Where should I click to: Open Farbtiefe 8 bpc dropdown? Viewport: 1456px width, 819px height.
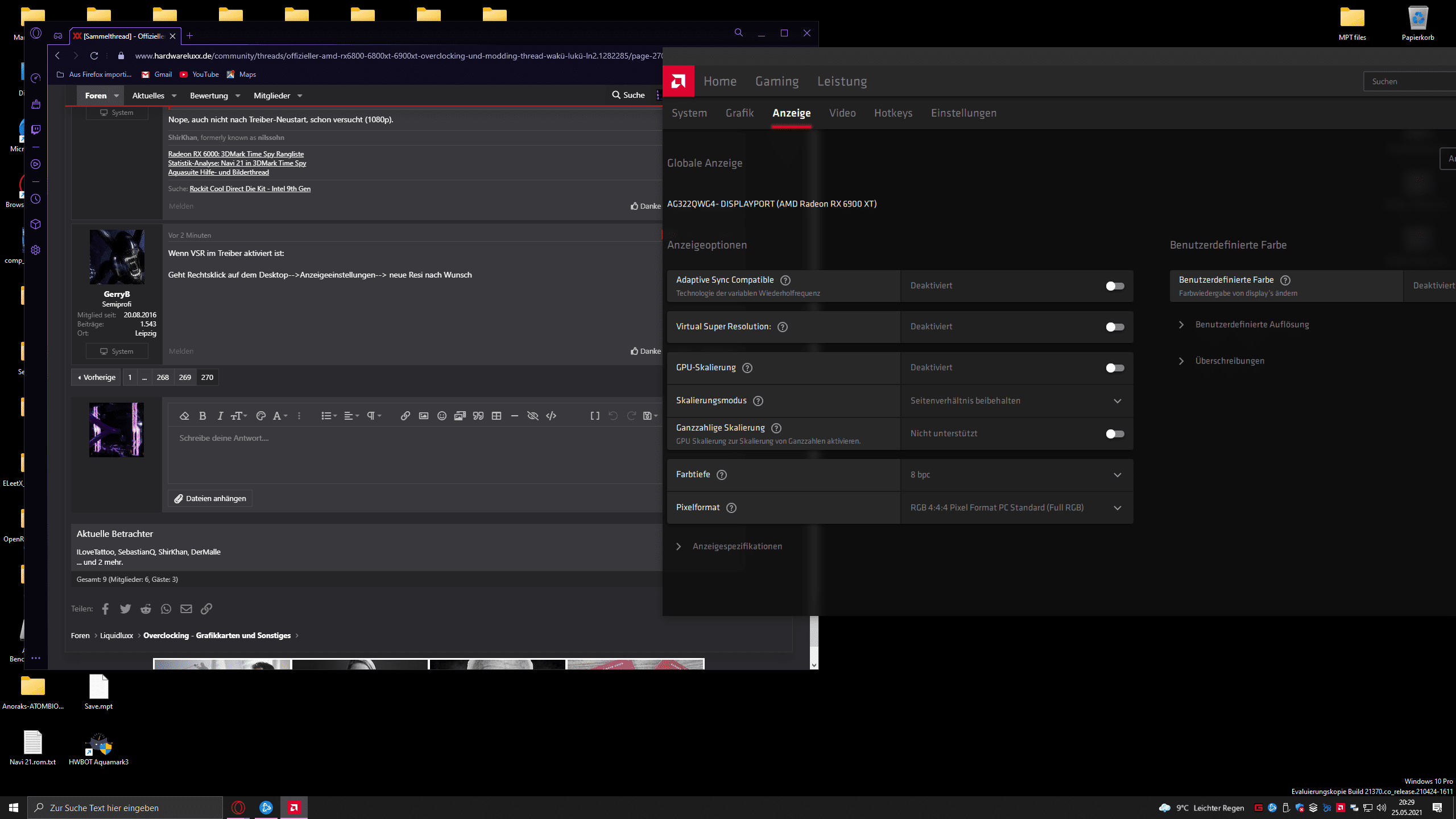[x=1017, y=475]
